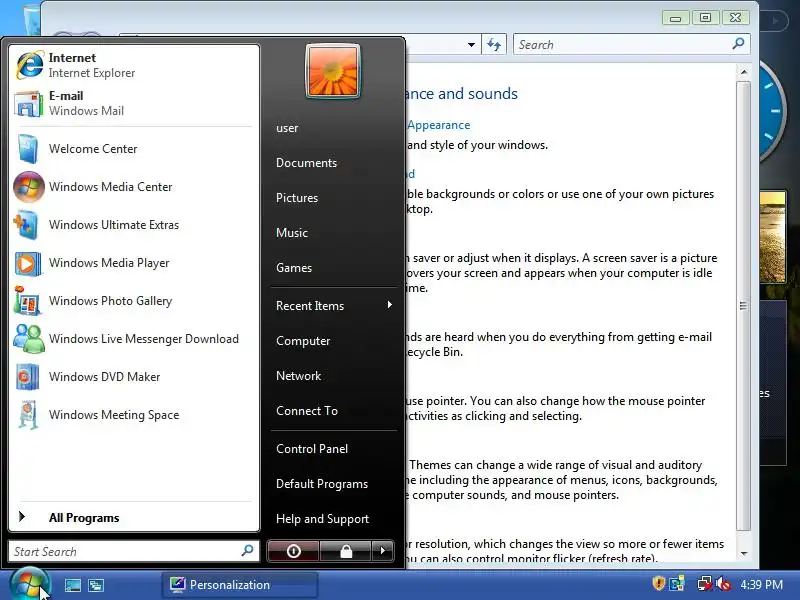Click the refresh button in Personalization window

[x=494, y=45]
